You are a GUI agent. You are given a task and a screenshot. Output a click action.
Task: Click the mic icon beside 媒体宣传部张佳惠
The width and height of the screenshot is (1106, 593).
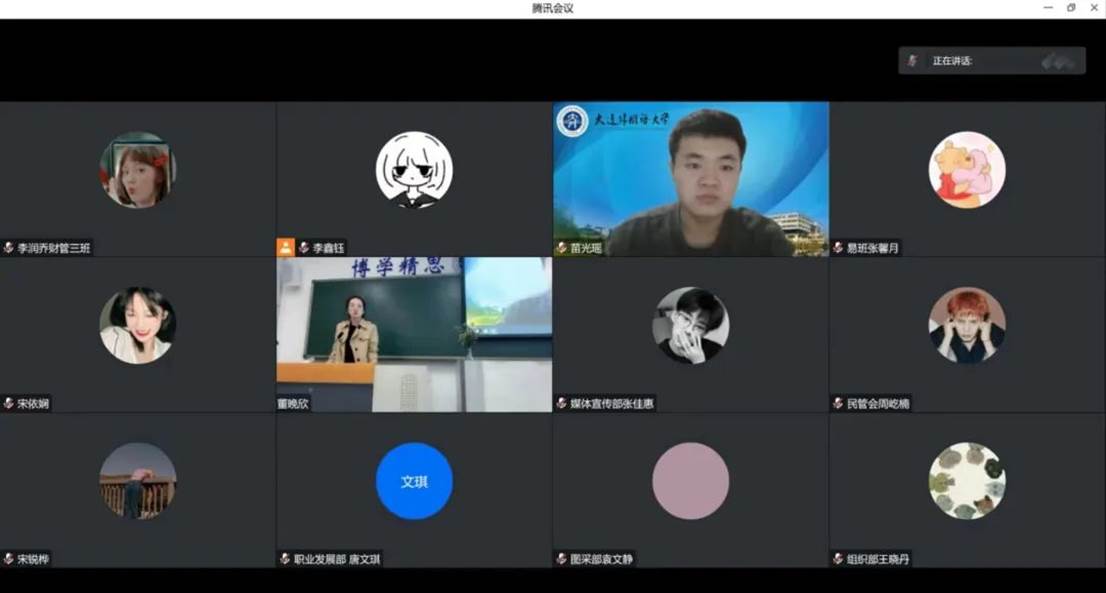562,404
